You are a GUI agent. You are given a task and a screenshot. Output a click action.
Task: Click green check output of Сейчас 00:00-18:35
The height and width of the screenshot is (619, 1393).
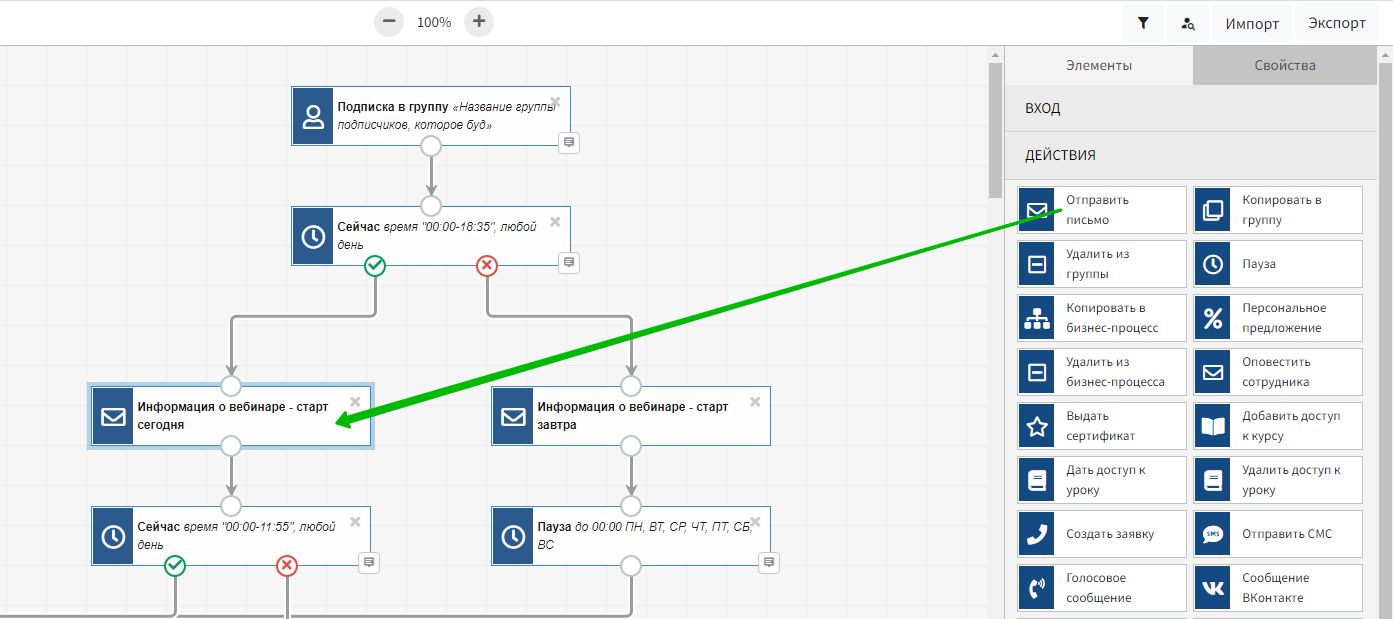click(375, 265)
